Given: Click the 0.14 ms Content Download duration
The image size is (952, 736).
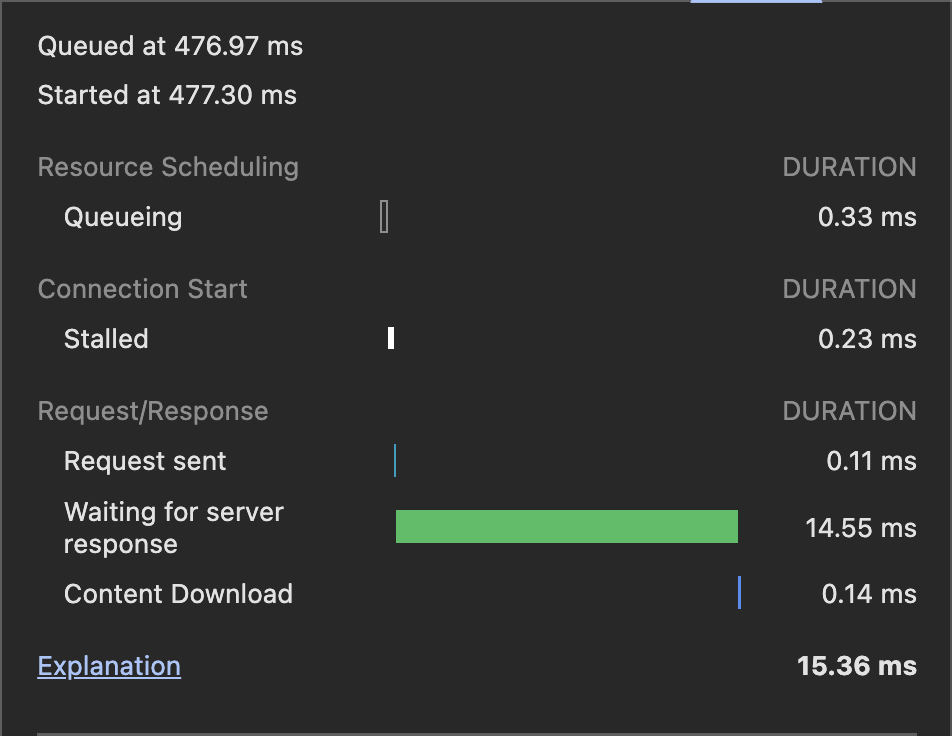Looking at the screenshot, I should tap(868, 594).
